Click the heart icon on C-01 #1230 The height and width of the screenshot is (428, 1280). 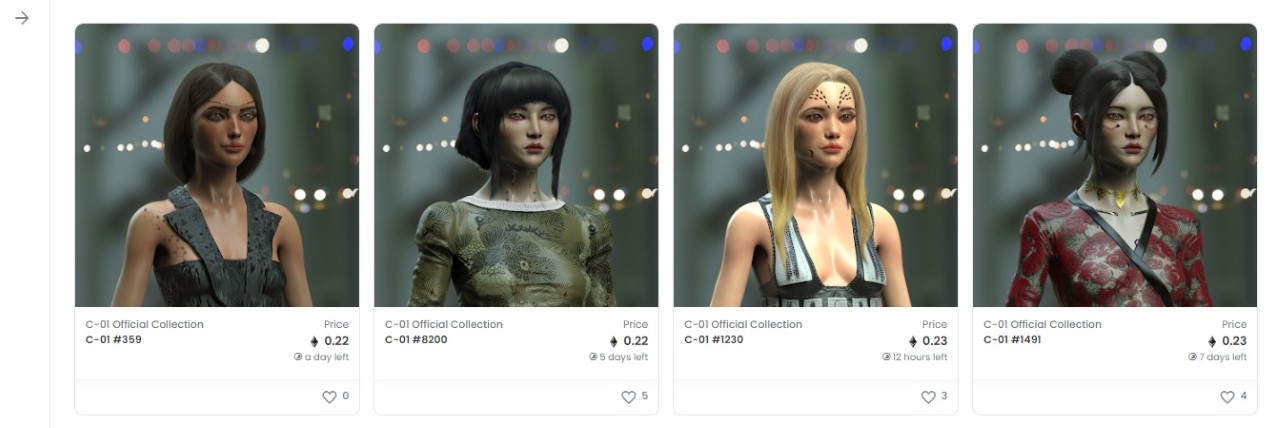928,397
